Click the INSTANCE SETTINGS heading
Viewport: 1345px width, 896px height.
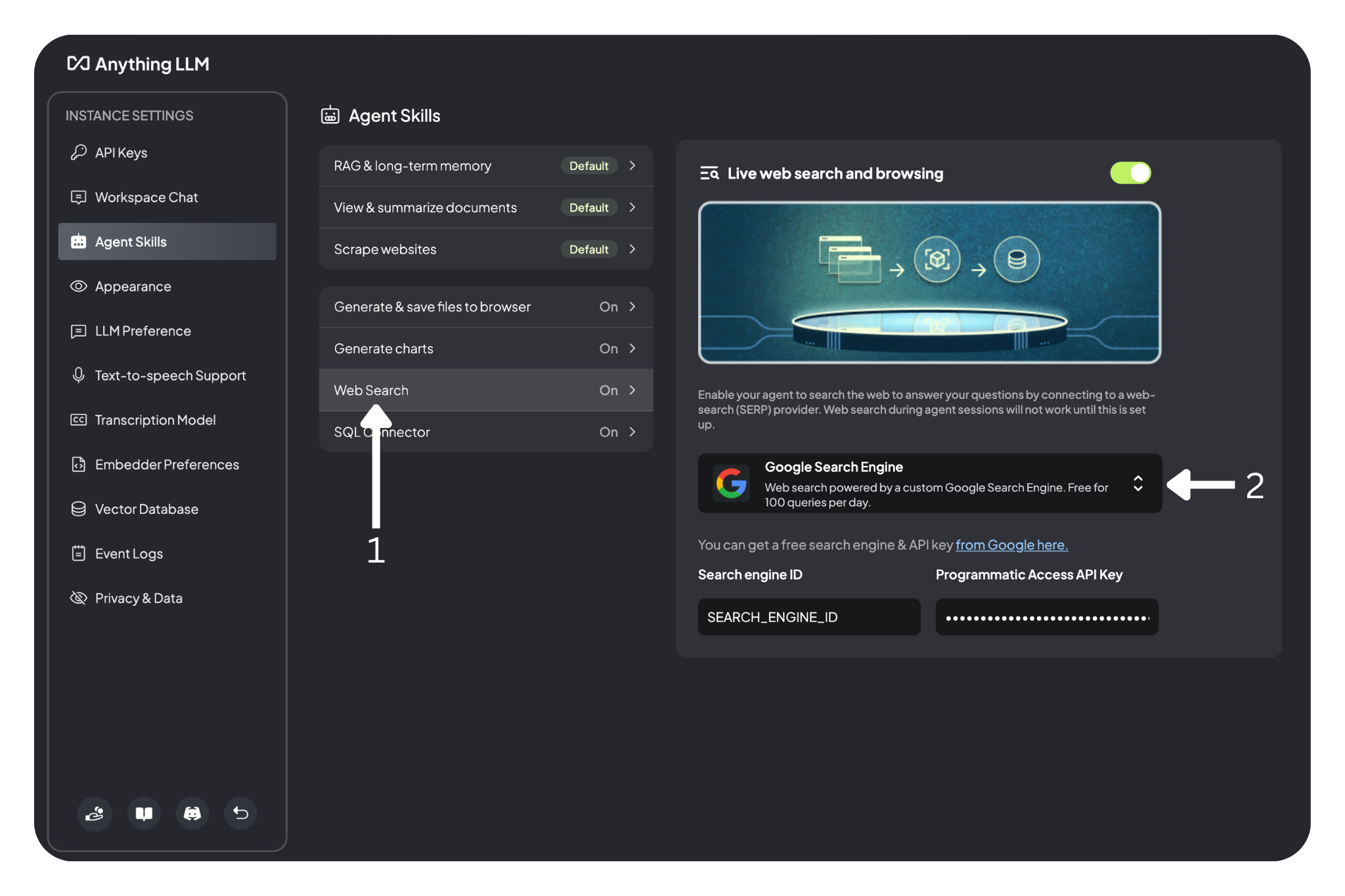click(129, 116)
